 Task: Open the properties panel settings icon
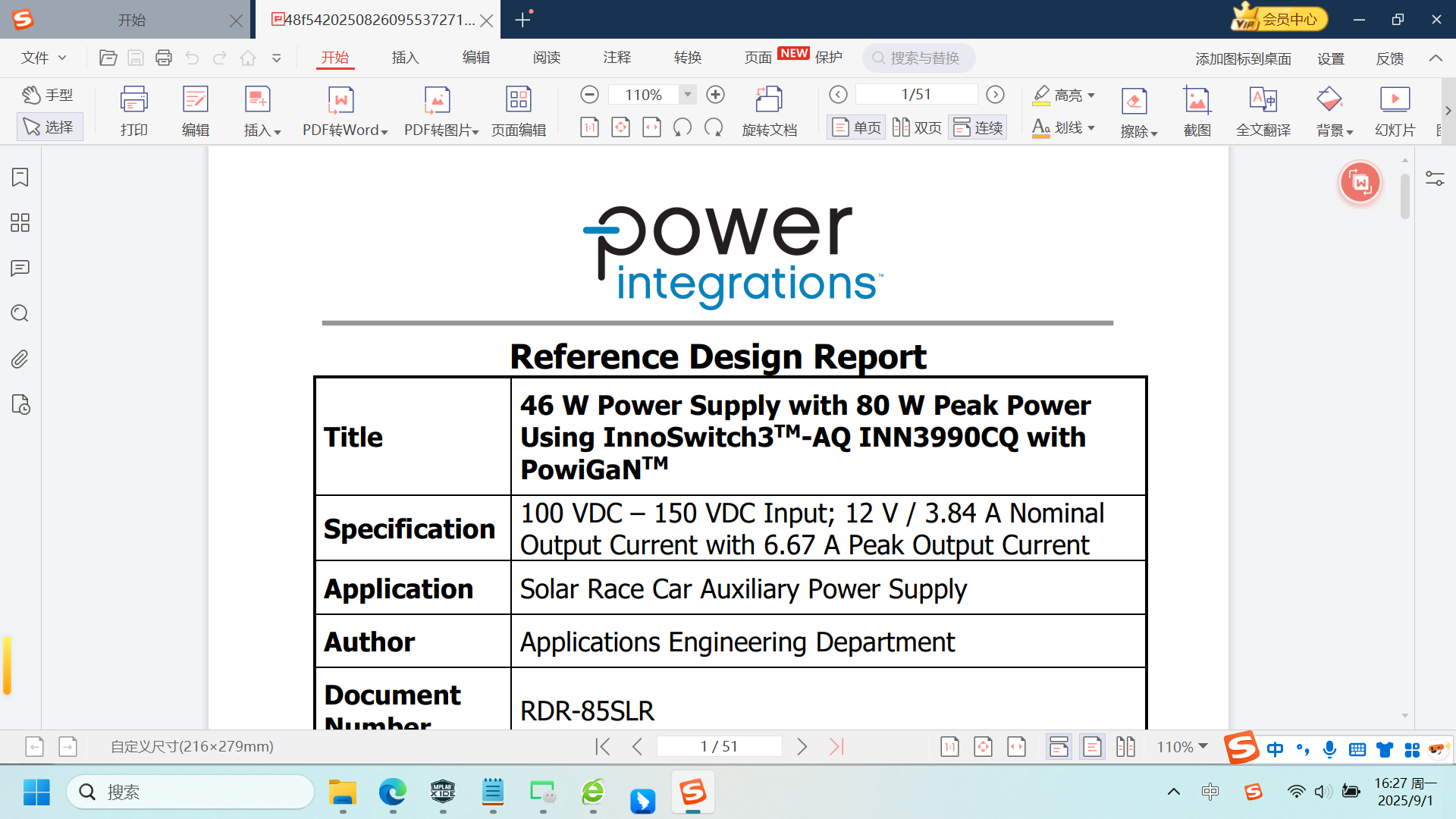click(1435, 179)
